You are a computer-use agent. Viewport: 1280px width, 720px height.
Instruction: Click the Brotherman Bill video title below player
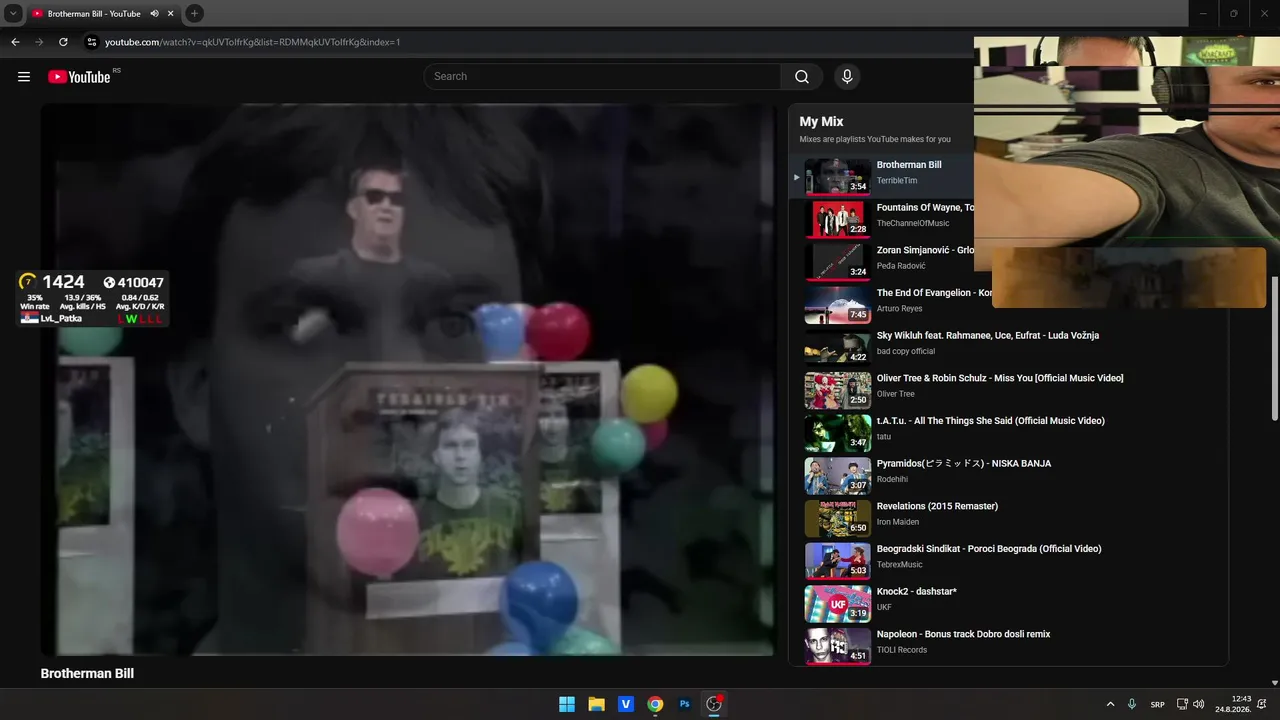pyautogui.click(x=87, y=674)
